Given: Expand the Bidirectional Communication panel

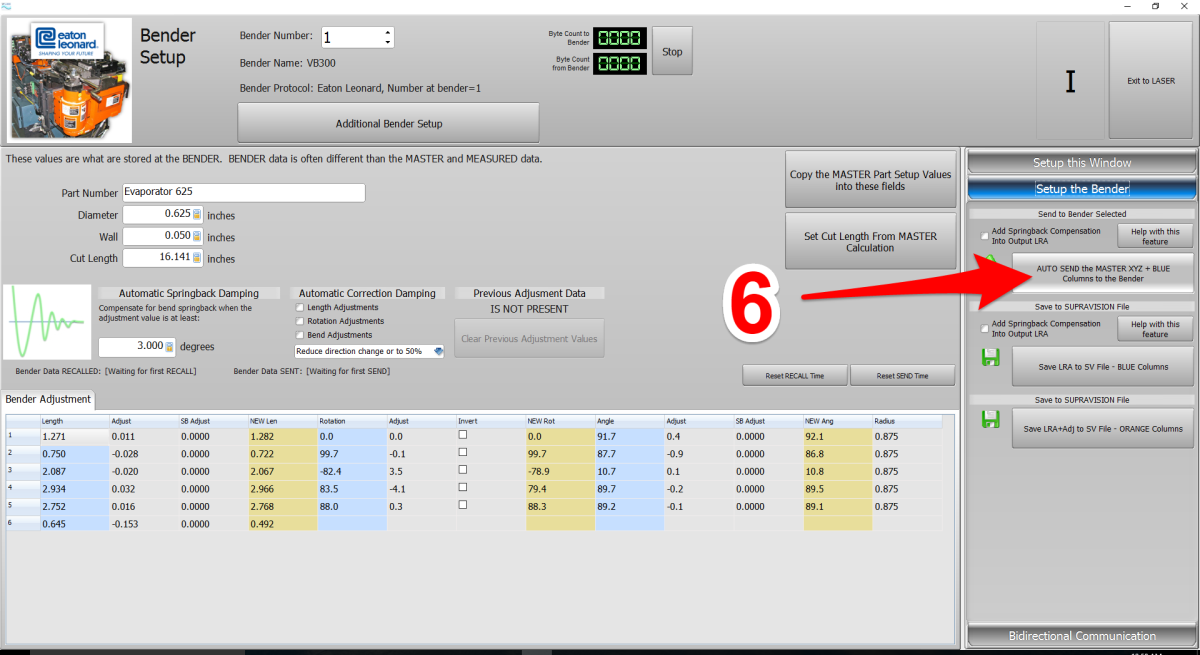Looking at the screenshot, I should click(x=1082, y=636).
